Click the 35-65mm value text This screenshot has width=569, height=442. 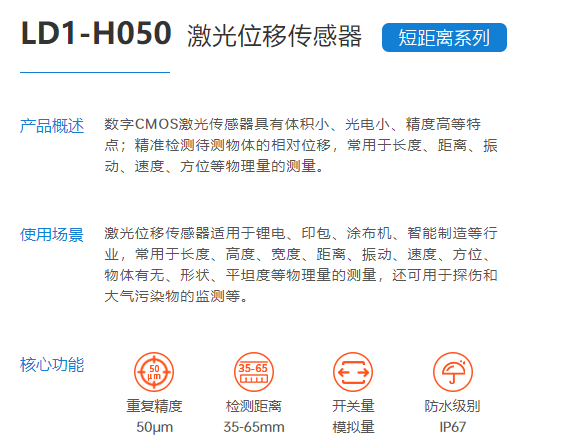pyautogui.click(x=254, y=427)
